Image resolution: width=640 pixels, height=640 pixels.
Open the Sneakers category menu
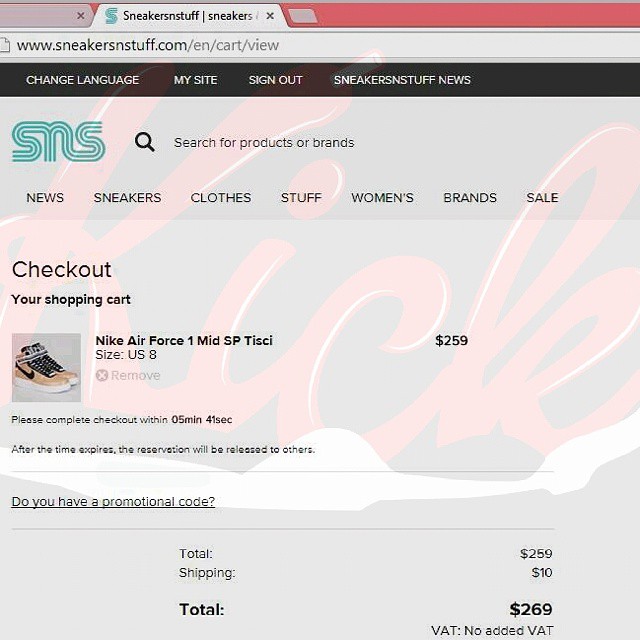(x=127, y=198)
